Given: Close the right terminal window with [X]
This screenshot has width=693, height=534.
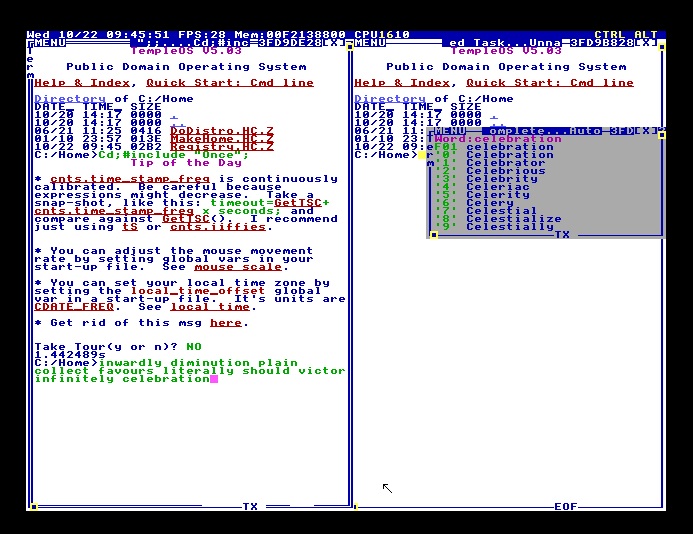Looking at the screenshot, I should [x=646, y=42].
